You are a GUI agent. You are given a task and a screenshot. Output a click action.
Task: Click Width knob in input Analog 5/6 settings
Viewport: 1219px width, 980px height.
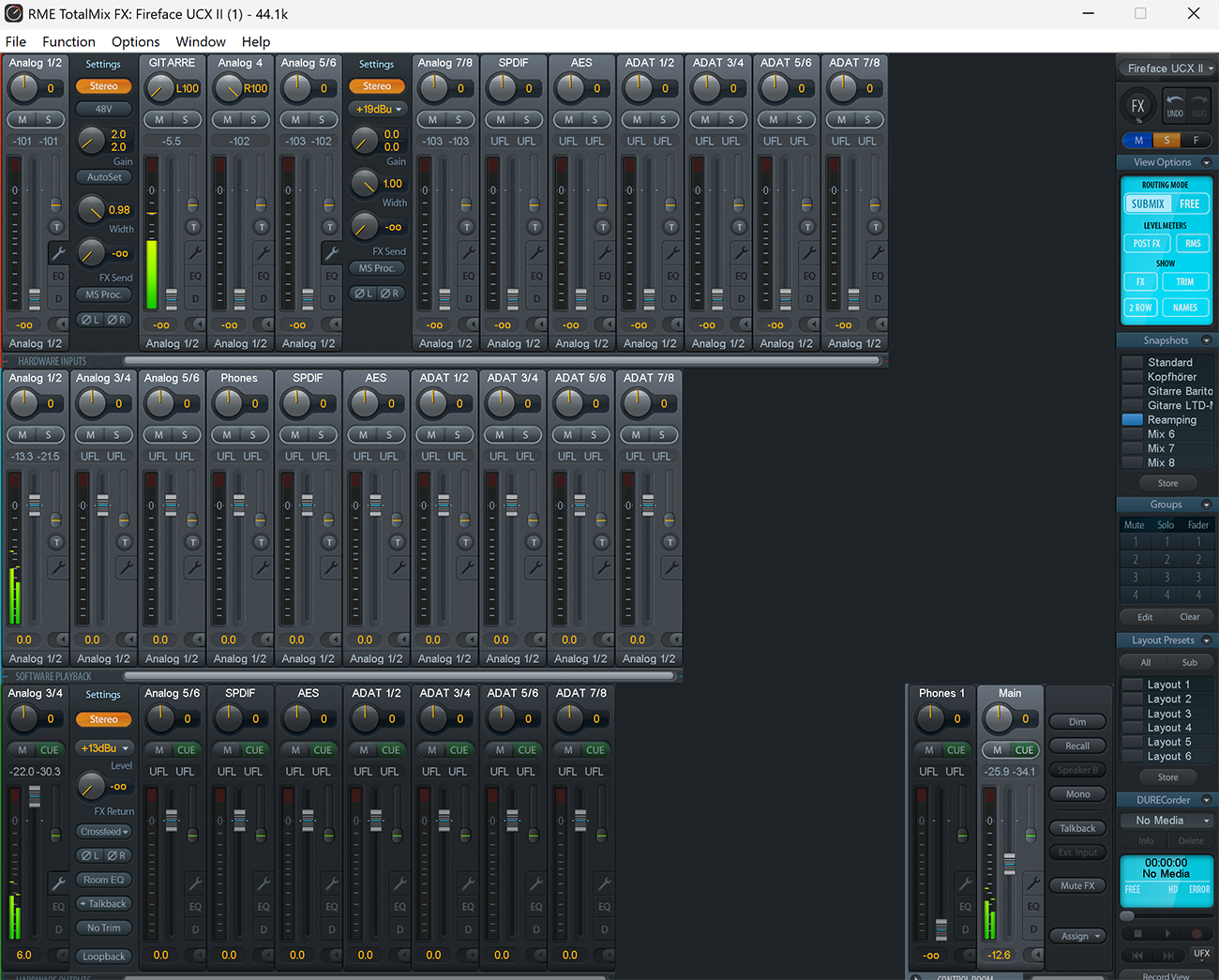click(x=364, y=184)
